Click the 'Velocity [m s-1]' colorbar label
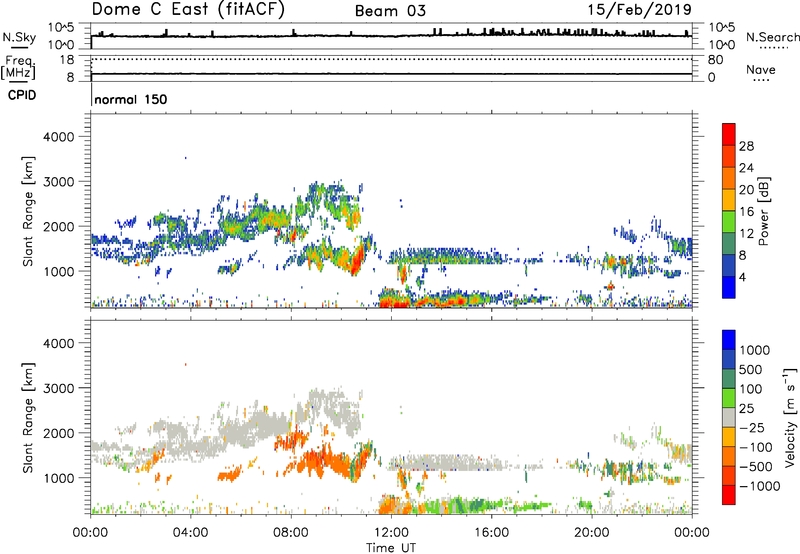800x554 pixels. 790,416
